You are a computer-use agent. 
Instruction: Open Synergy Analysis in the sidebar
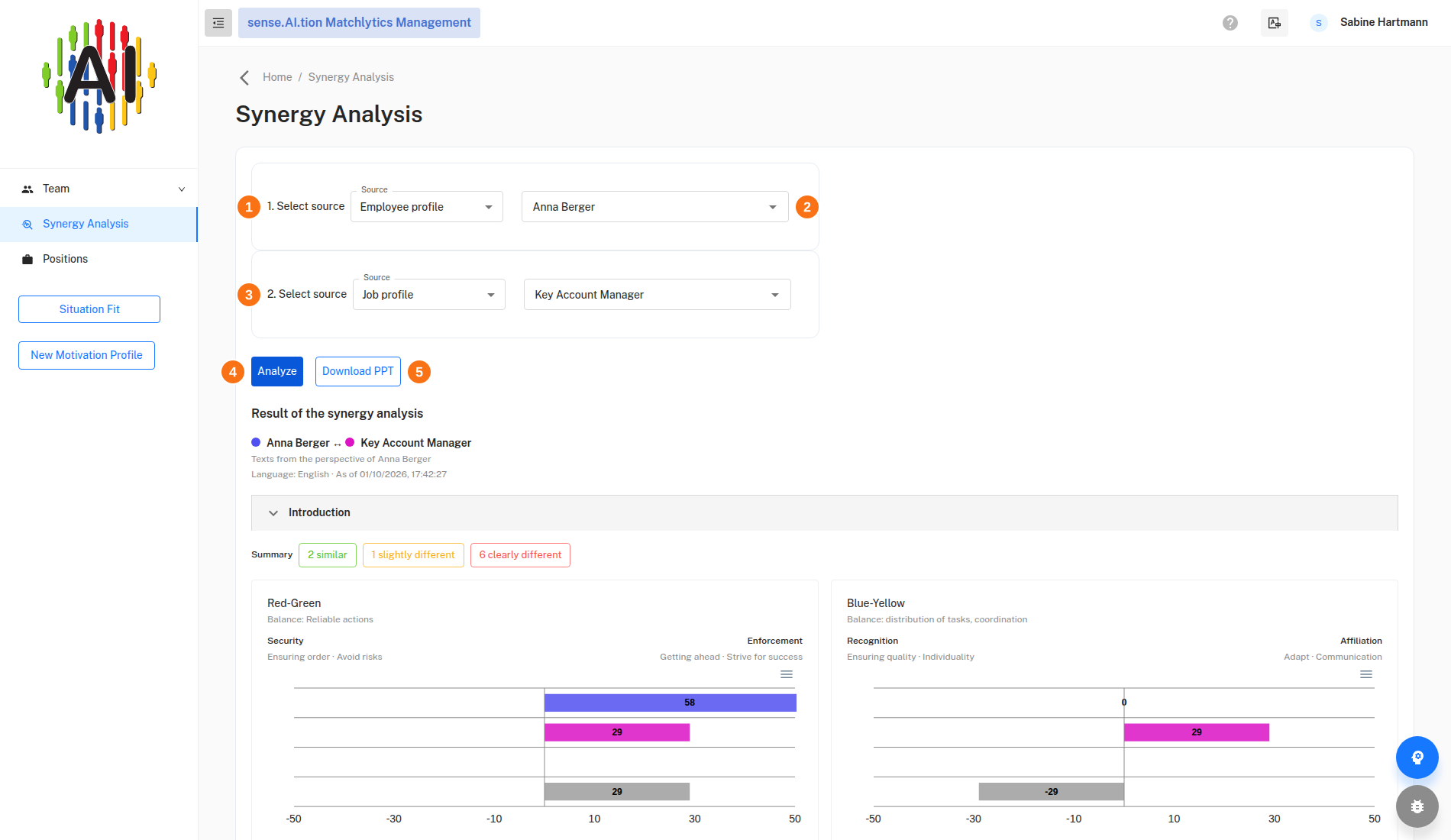(99, 225)
